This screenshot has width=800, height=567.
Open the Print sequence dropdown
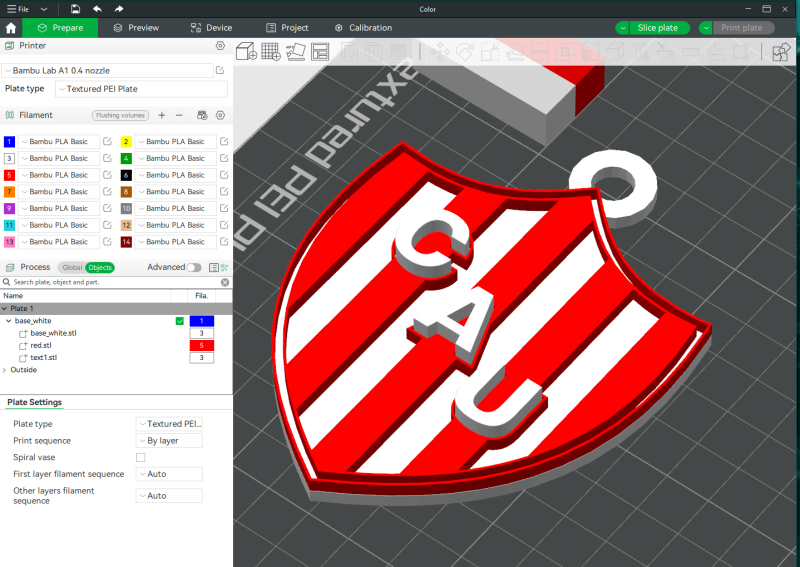tap(169, 440)
